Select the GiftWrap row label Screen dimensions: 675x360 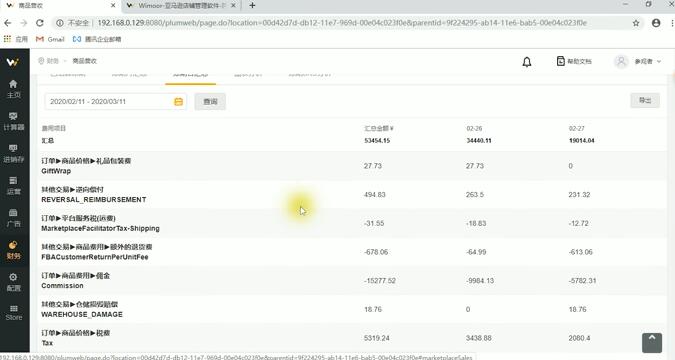[56, 171]
